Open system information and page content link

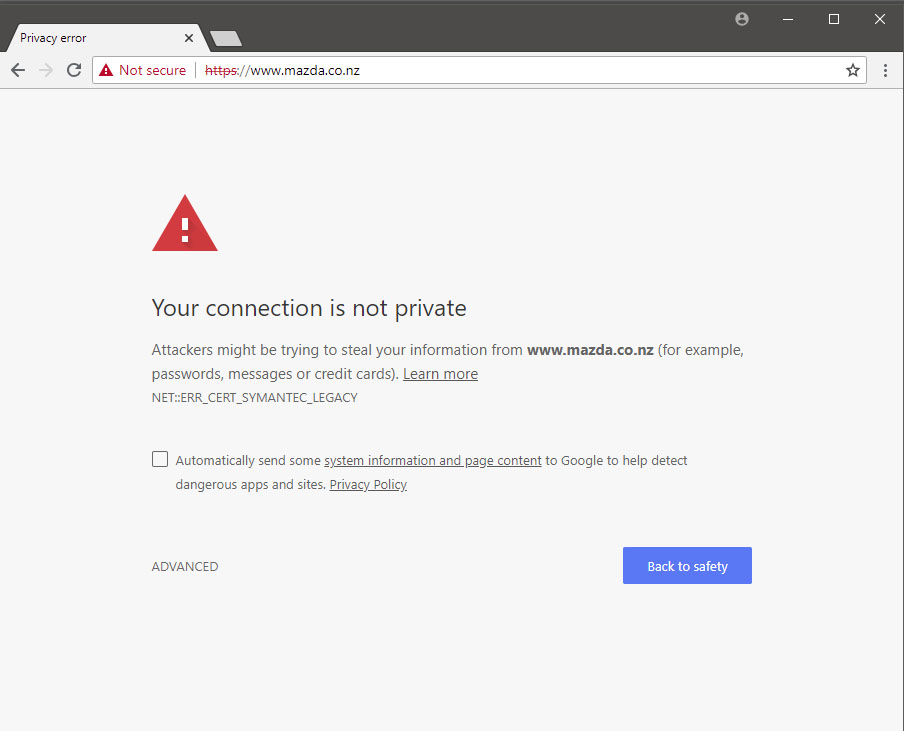pos(433,461)
